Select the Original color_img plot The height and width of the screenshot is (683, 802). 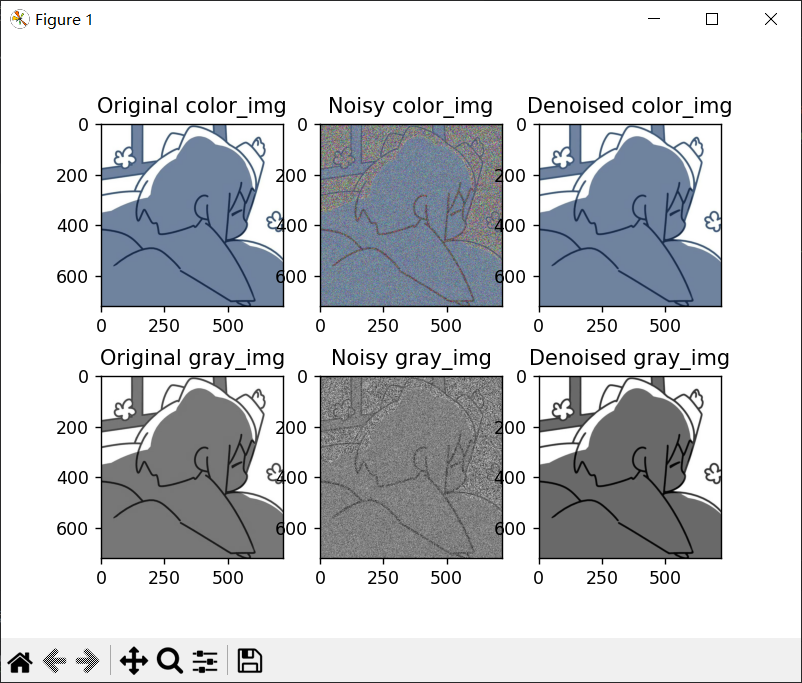[192, 215]
